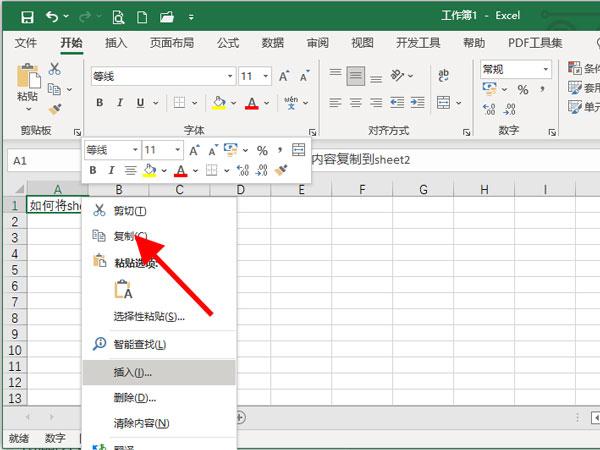Click the Format Painter brush in ribbon
The width and height of the screenshot is (600, 450).
55,108
